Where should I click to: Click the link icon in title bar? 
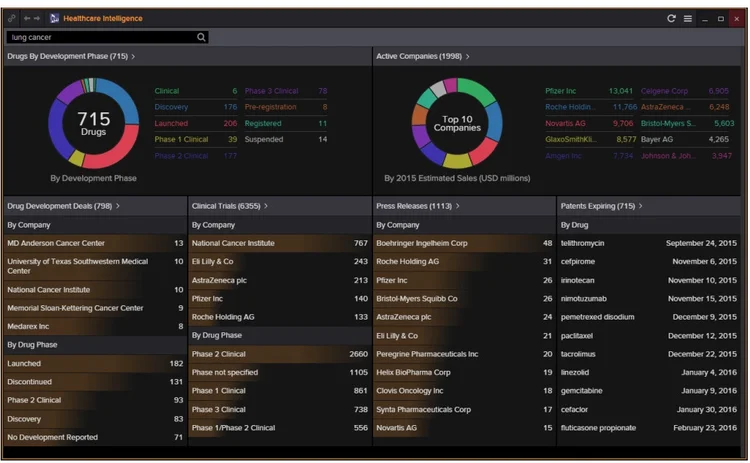[x=11, y=18]
